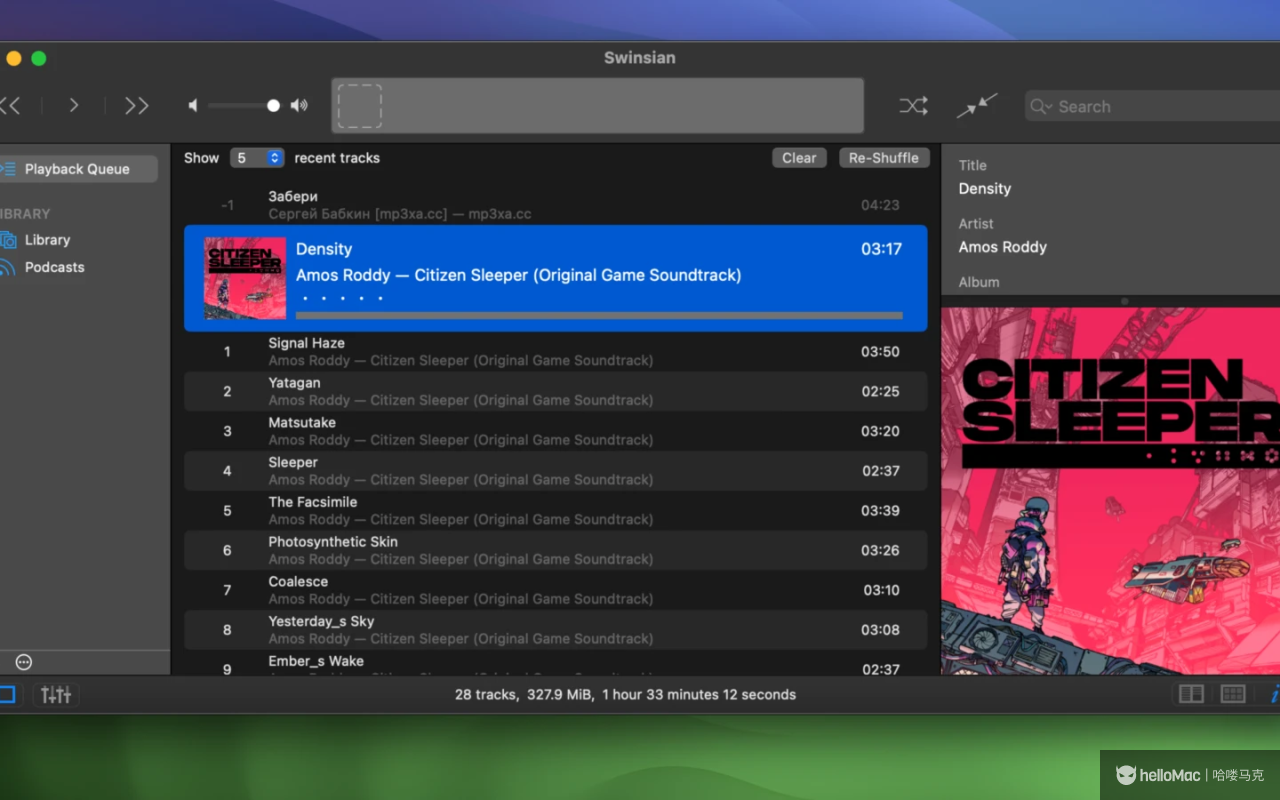The height and width of the screenshot is (800, 1280).
Task: Select the track Sleeper
Action: pyautogui.click(x=556, y=471)
